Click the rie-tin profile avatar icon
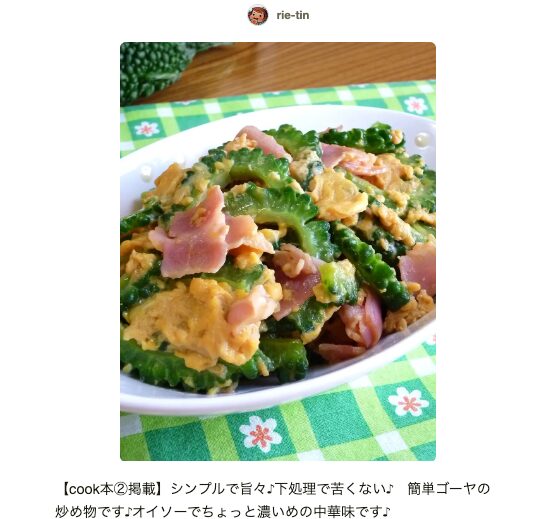This screenshot has height=519, width=556. pyautogui.click(x=258, y=15)
